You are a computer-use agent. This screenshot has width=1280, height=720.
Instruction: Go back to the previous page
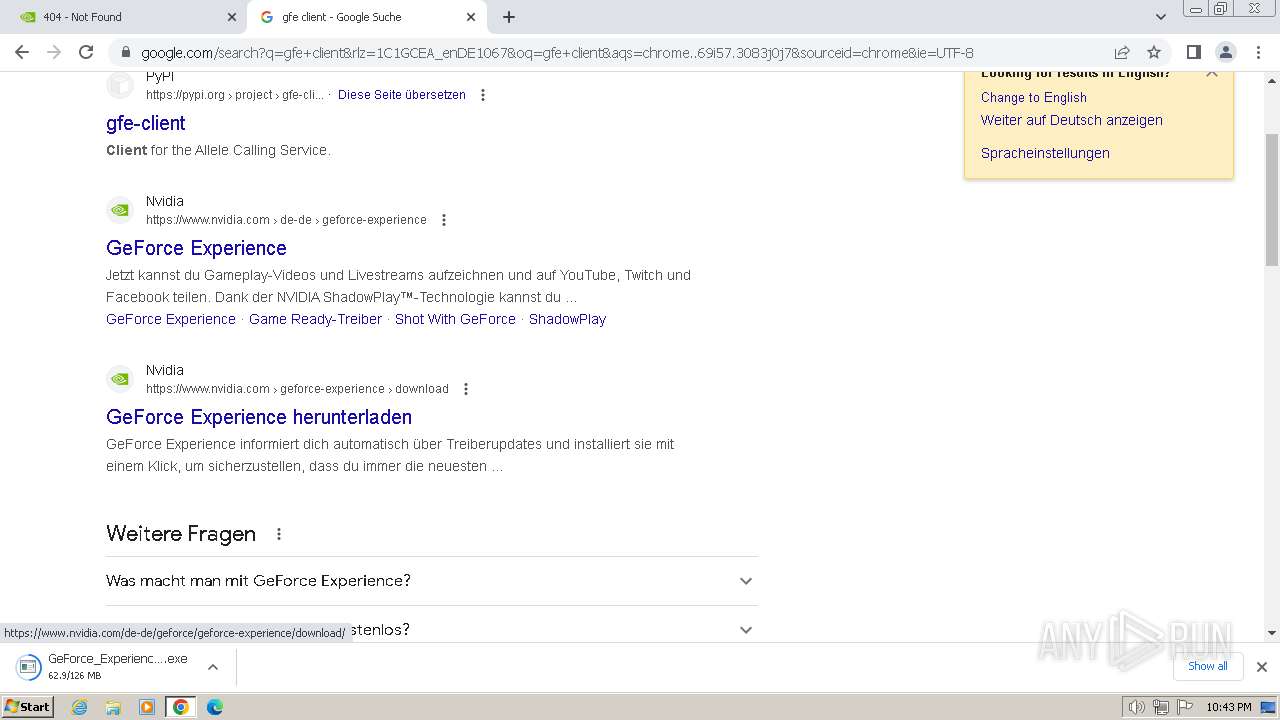pos(22,52)
